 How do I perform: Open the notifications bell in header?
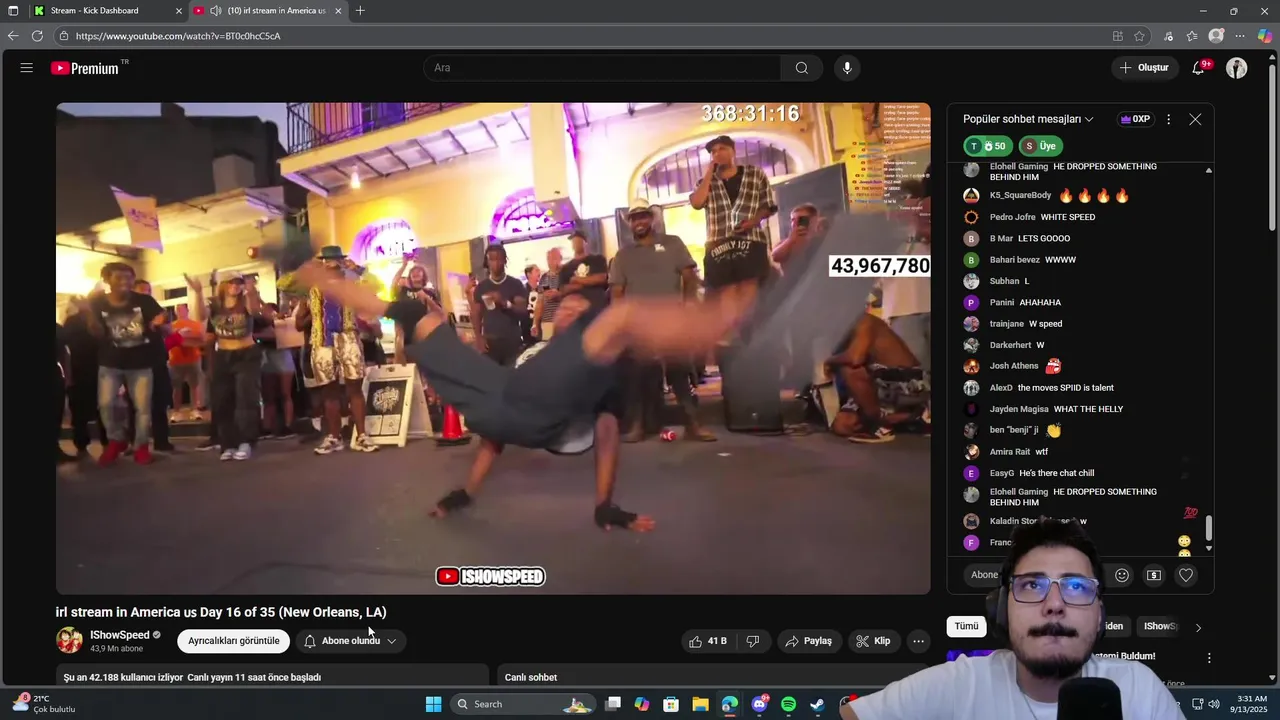1199,68
